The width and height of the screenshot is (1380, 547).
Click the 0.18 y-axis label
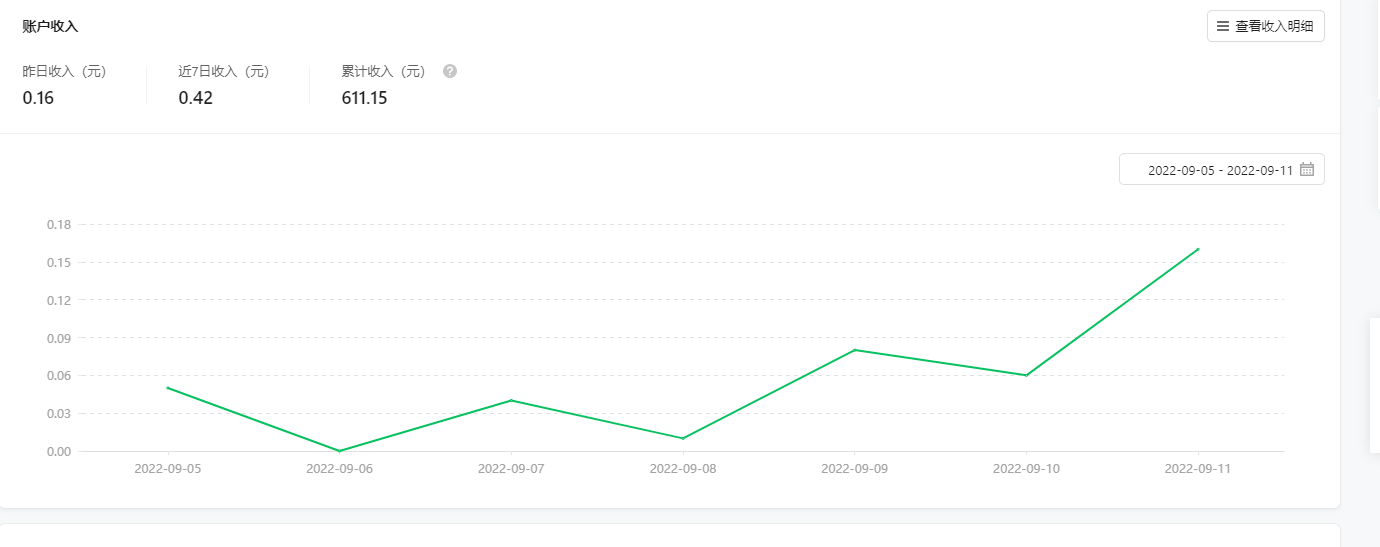click(x=59, y=224)
